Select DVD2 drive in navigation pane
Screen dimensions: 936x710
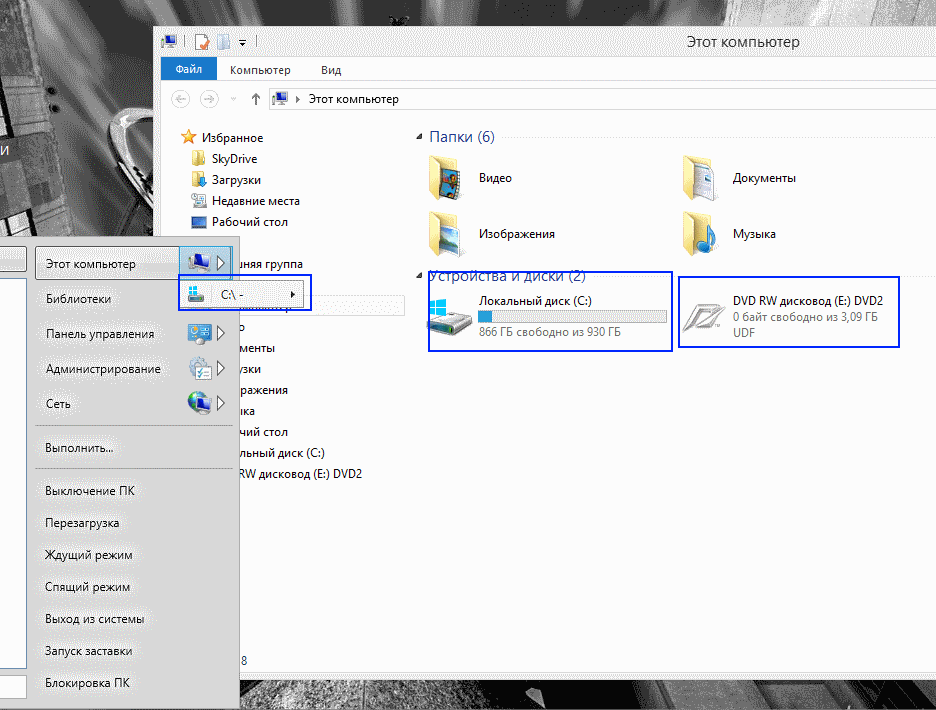pos(300,474)
